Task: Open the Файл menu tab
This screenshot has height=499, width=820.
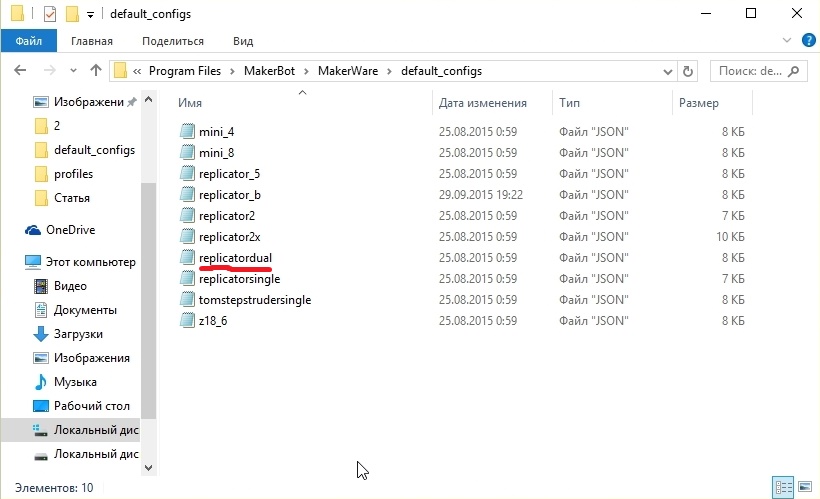Action: pos(29,41)
